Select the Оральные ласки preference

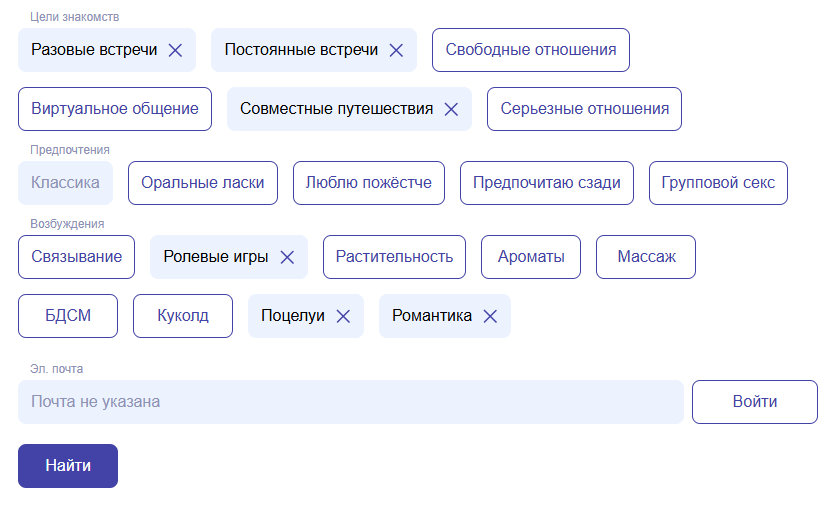pos(203,183)
